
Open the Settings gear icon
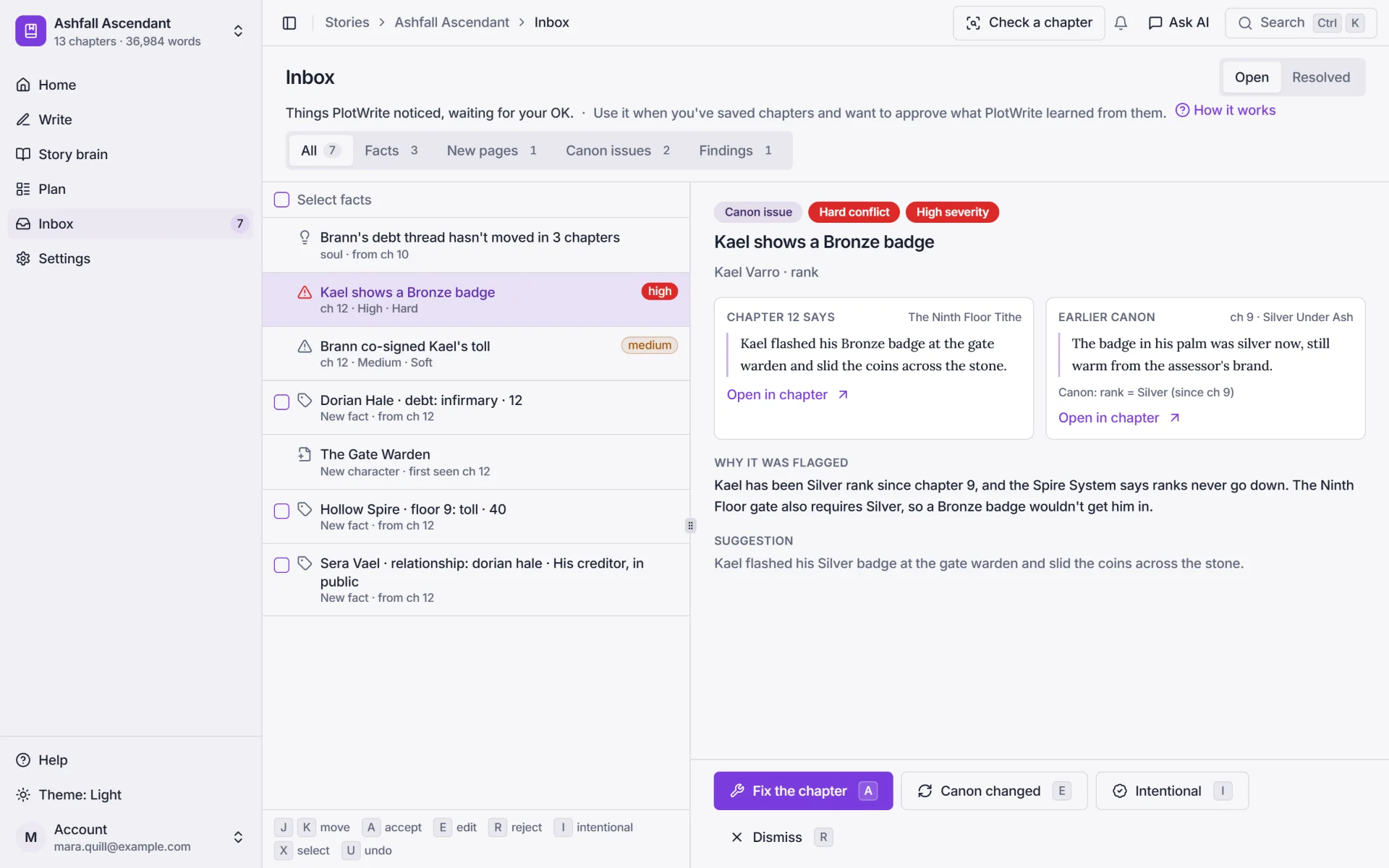(23, 258)
